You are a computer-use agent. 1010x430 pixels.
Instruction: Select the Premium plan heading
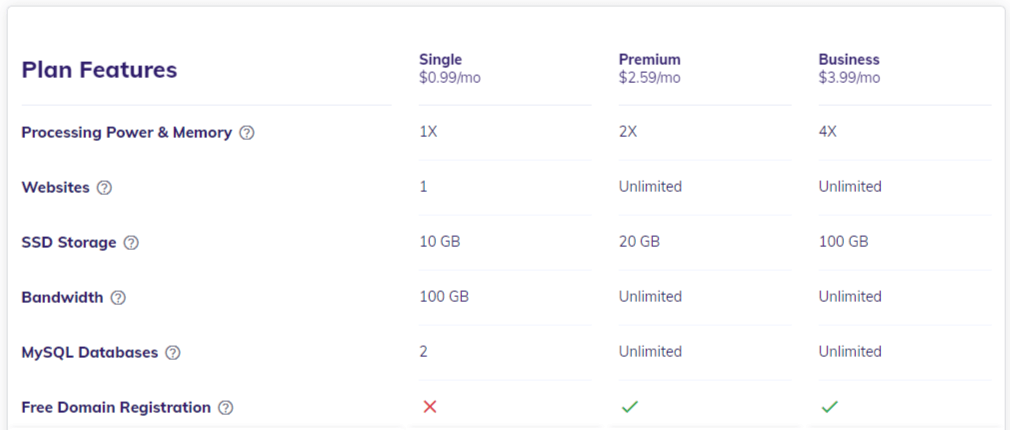tap(649, 59)
